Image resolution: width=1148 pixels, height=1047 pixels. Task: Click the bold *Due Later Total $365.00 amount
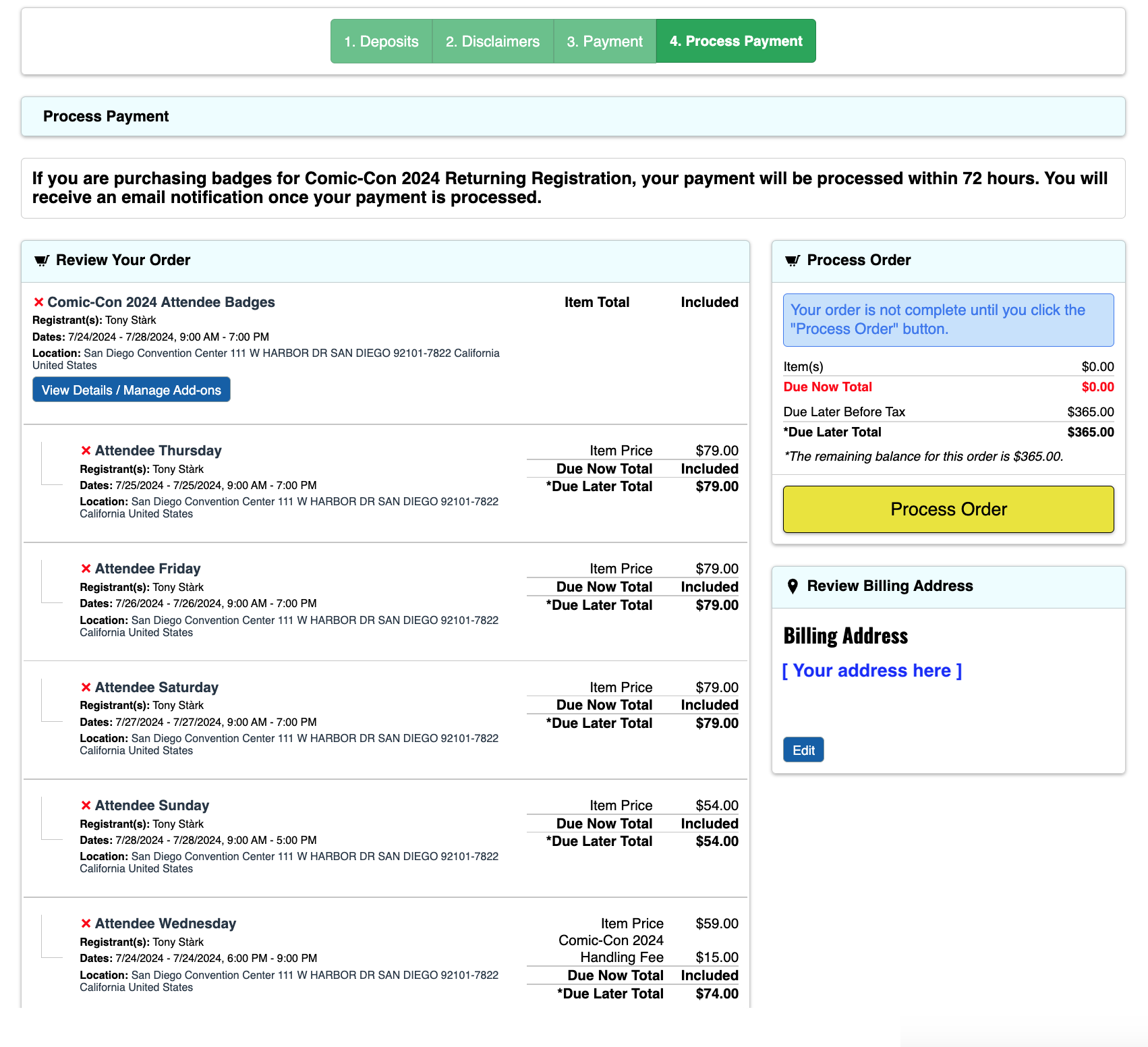(x=1091, y=432)
